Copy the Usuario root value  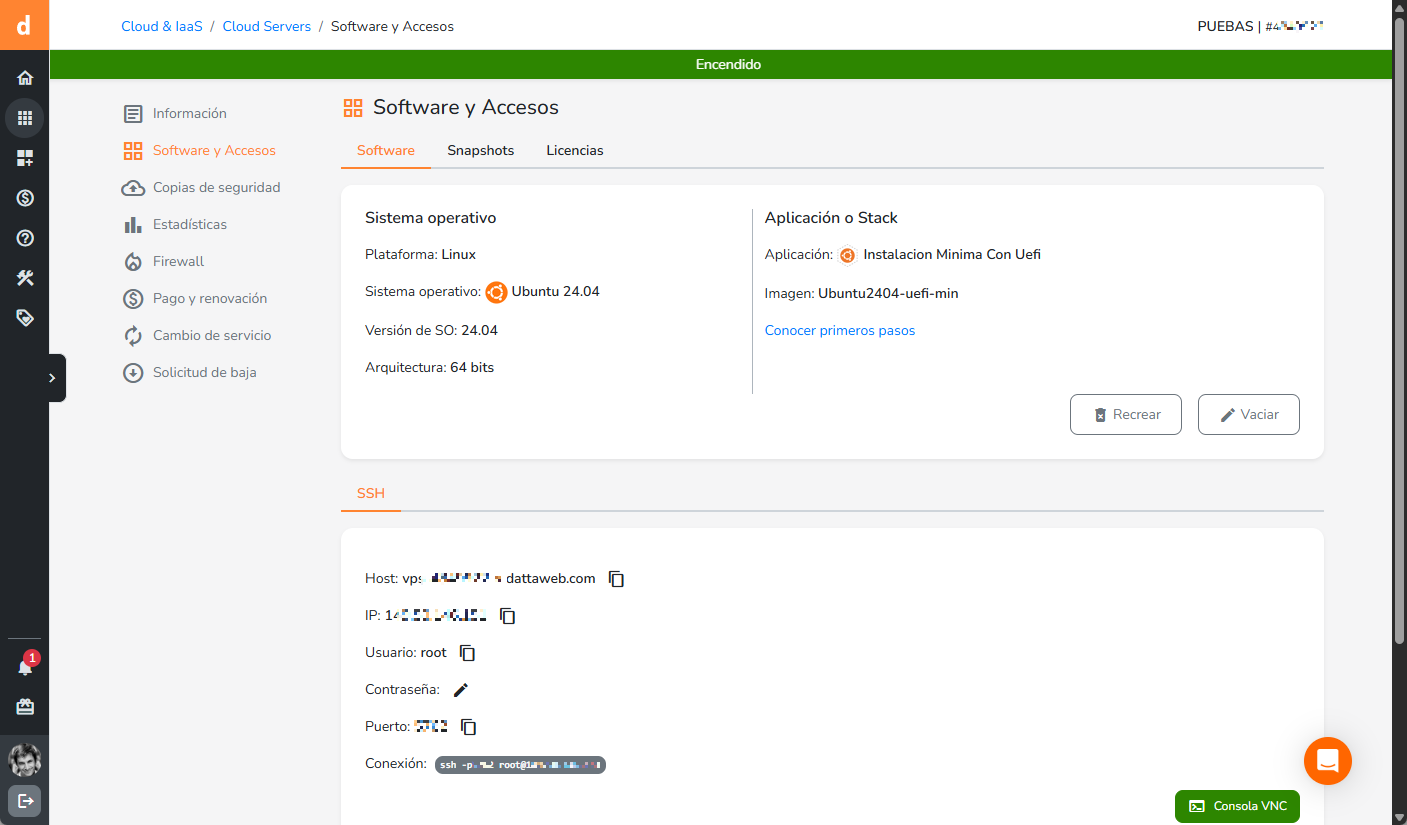[x=467, y=653]
